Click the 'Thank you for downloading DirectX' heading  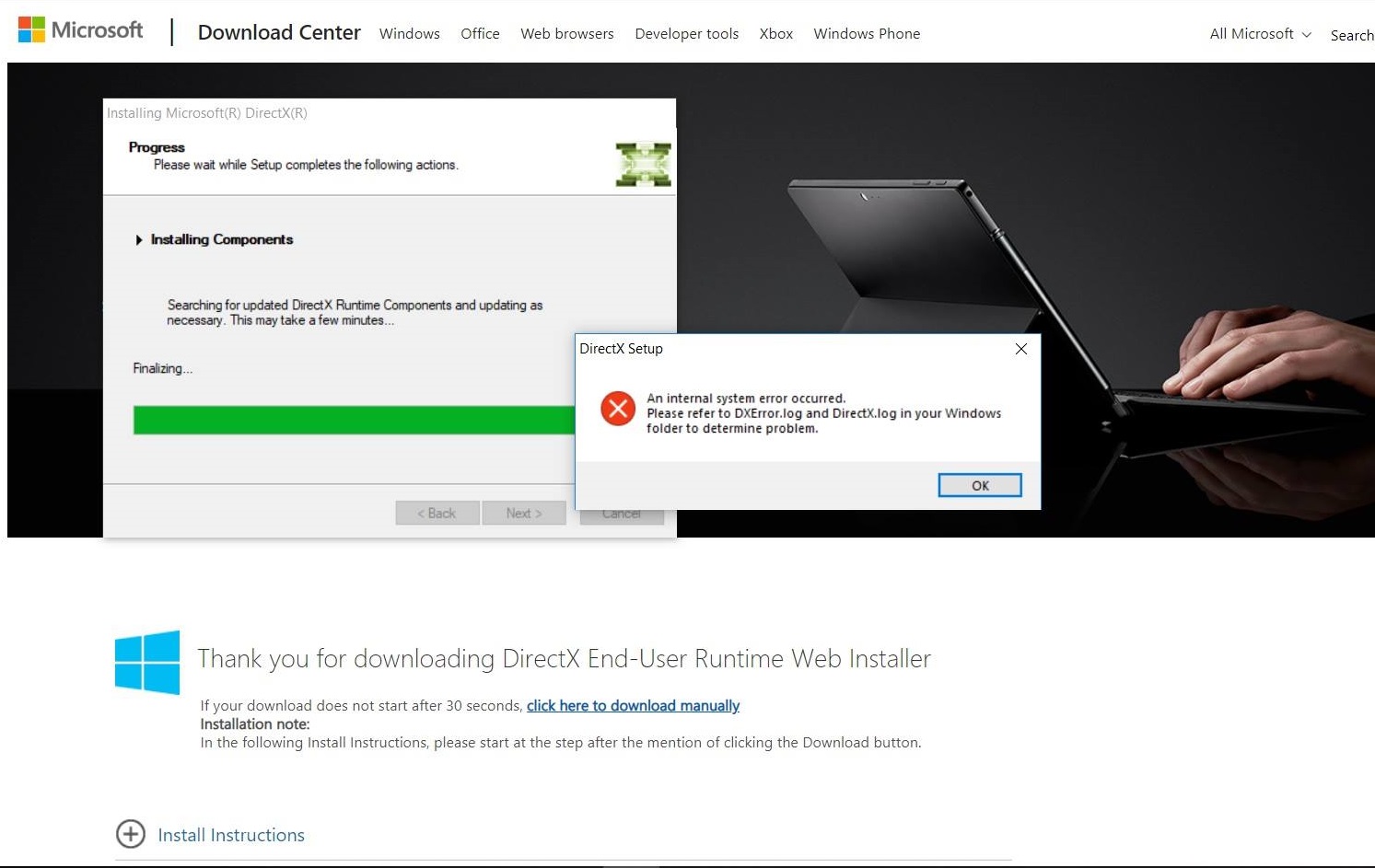564,659
